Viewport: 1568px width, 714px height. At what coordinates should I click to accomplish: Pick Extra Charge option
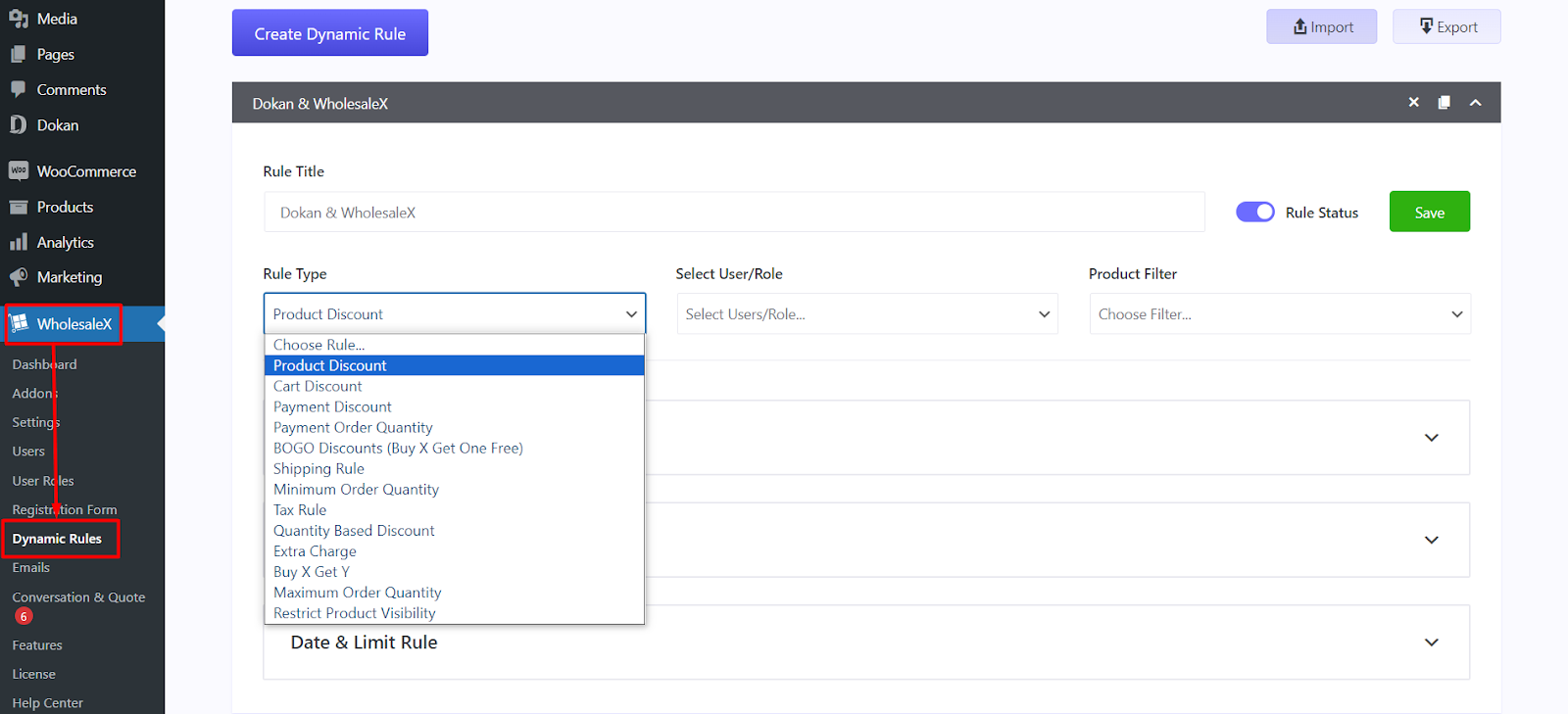(x=455, y=550)
